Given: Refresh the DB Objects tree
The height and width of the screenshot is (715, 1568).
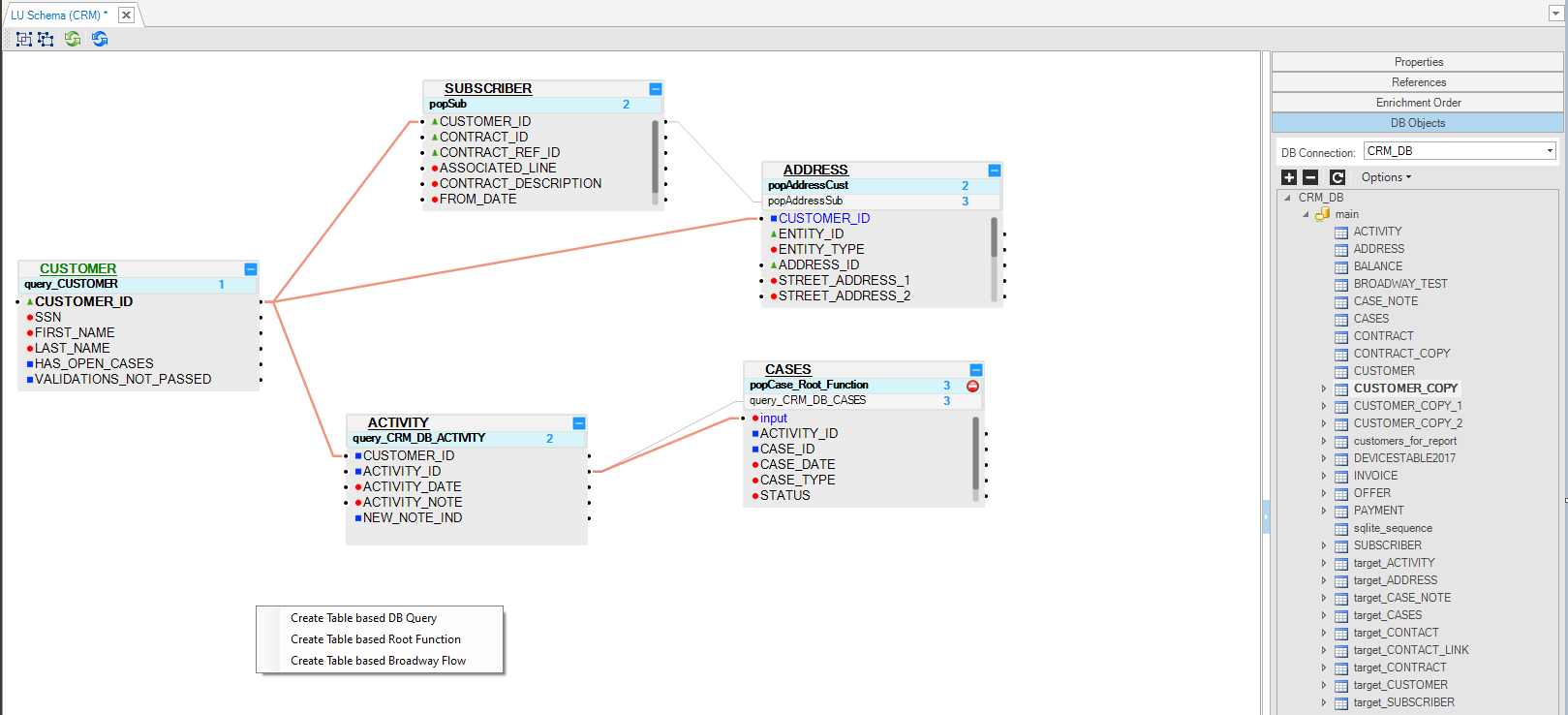Looking at the screenshot, I should (x=1337, y=177).
